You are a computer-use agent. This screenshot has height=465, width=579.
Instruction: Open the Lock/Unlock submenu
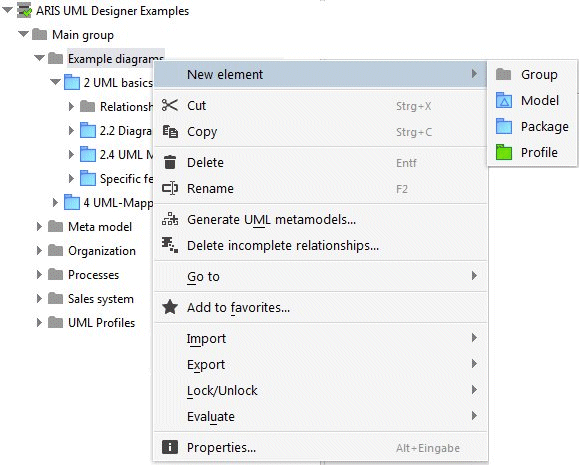[x=320, y=390]
